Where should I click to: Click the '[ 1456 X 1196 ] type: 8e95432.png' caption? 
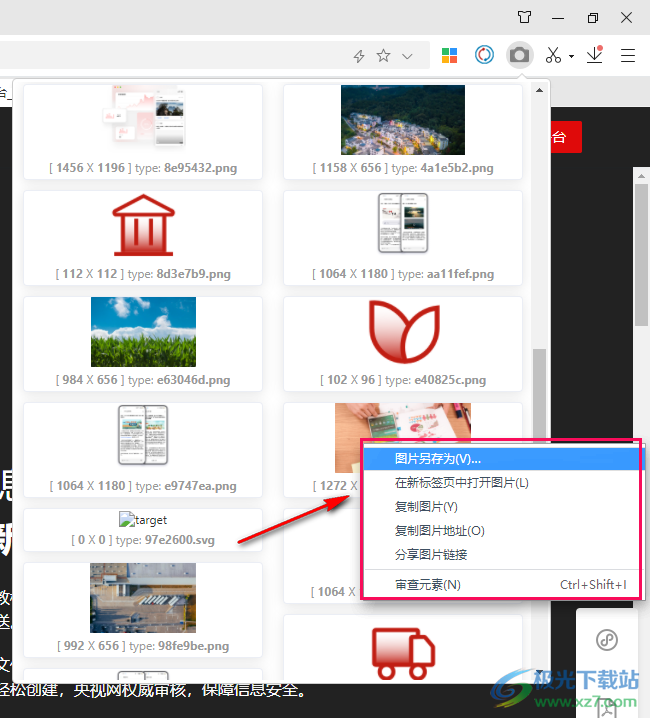143,168
